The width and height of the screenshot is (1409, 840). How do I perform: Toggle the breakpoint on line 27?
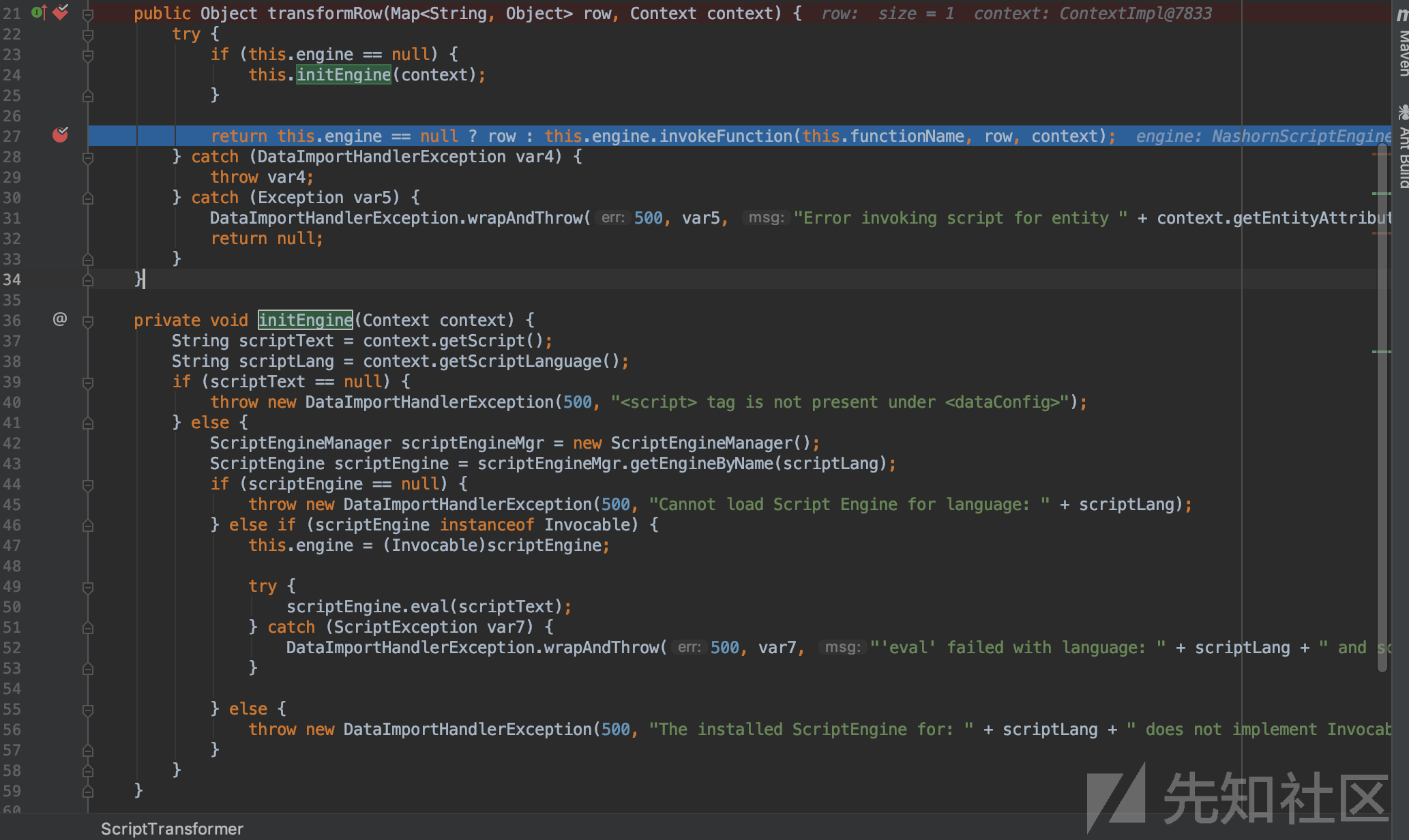tap(61, 134)
